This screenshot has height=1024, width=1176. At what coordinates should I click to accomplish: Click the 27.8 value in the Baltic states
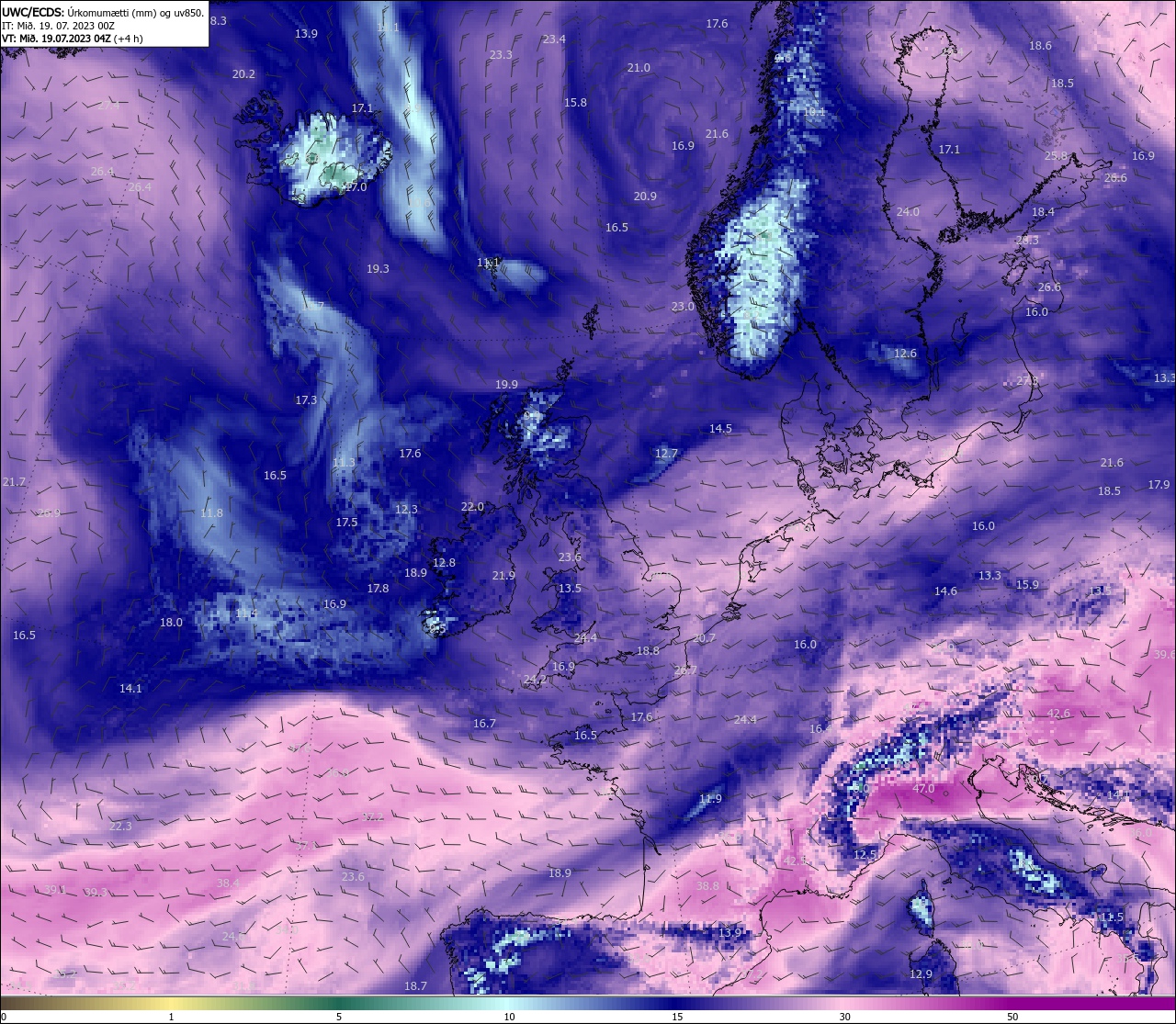click(x=1027, y=380)
